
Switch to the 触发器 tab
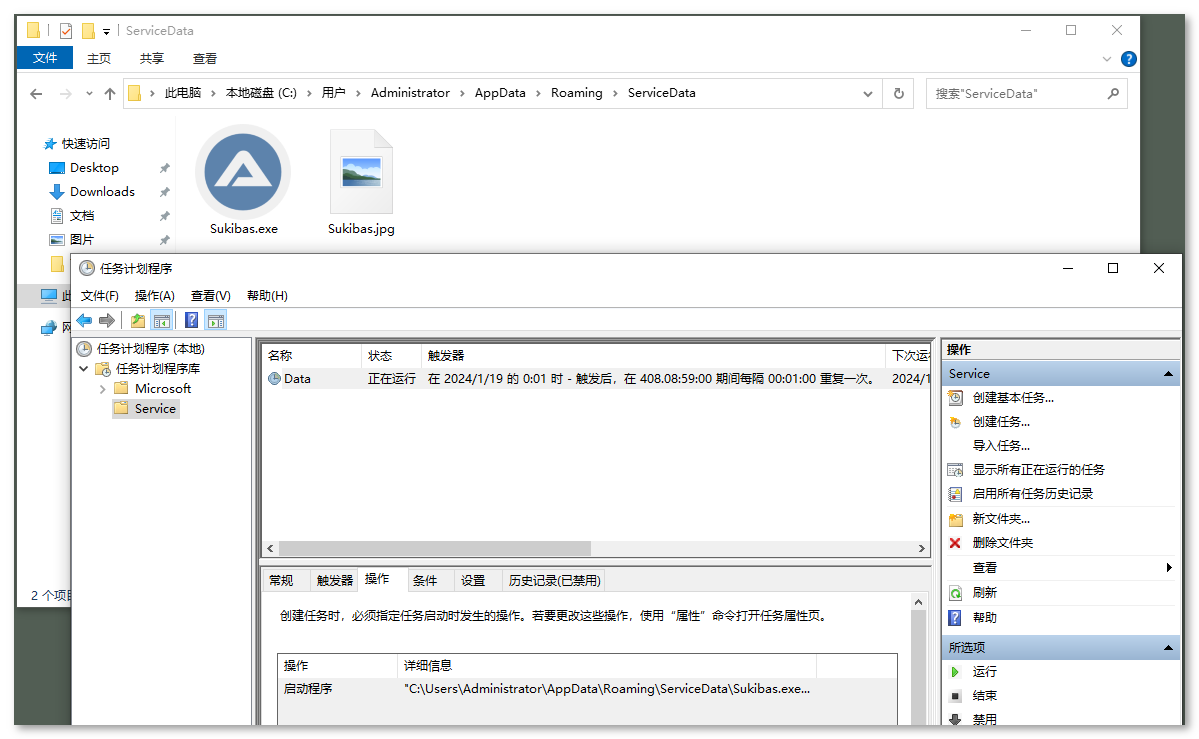click(335, 581)
